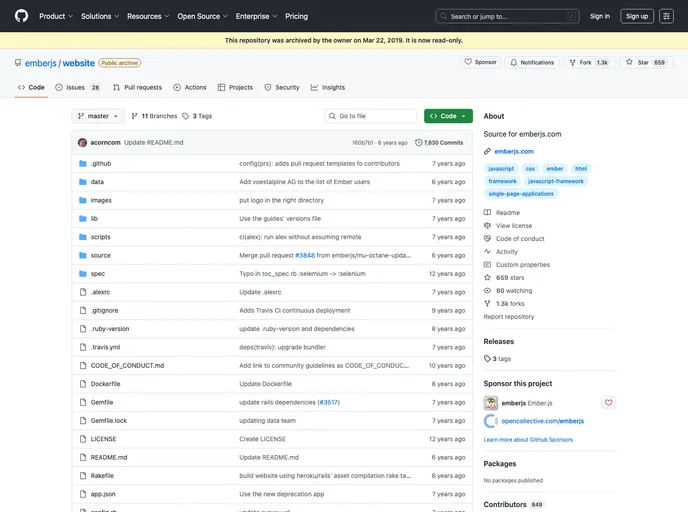Open the Projects tab
Image resolution: width=688 pixels, height=512 pixels.
[235, 87]
